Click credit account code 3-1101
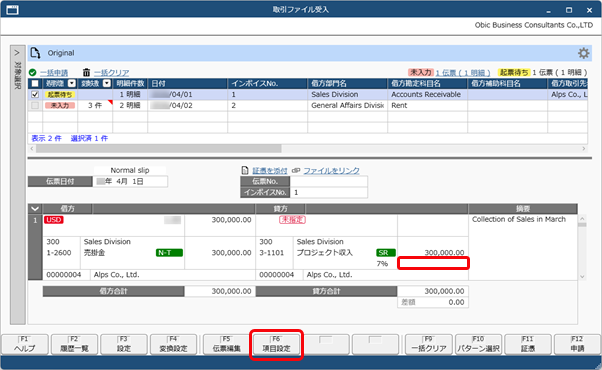The image size is (602, 370). tap(271, 253)
